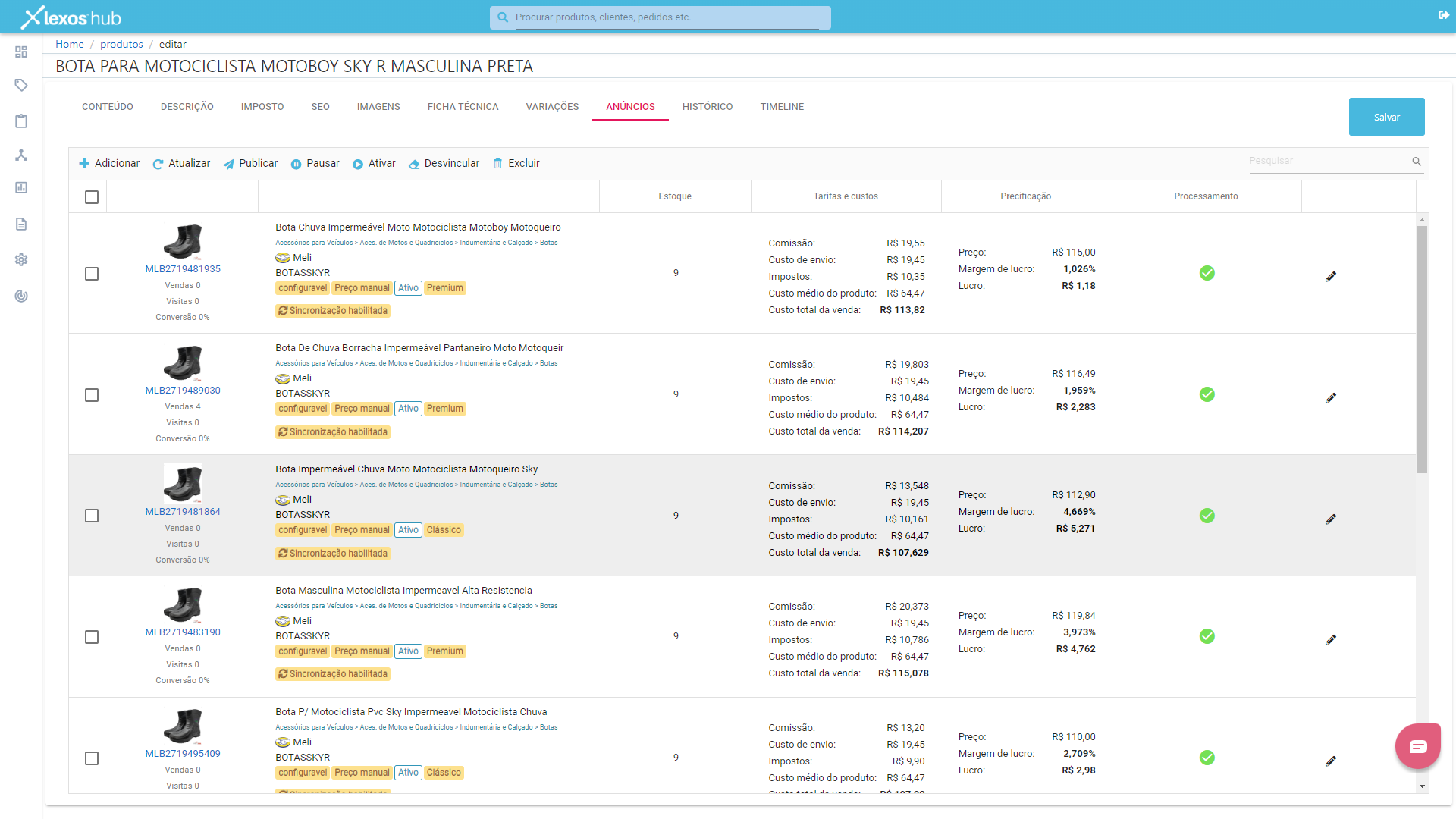Open the settings gear in sidebar
The image size is (1456, 819).
pos(21,259)
